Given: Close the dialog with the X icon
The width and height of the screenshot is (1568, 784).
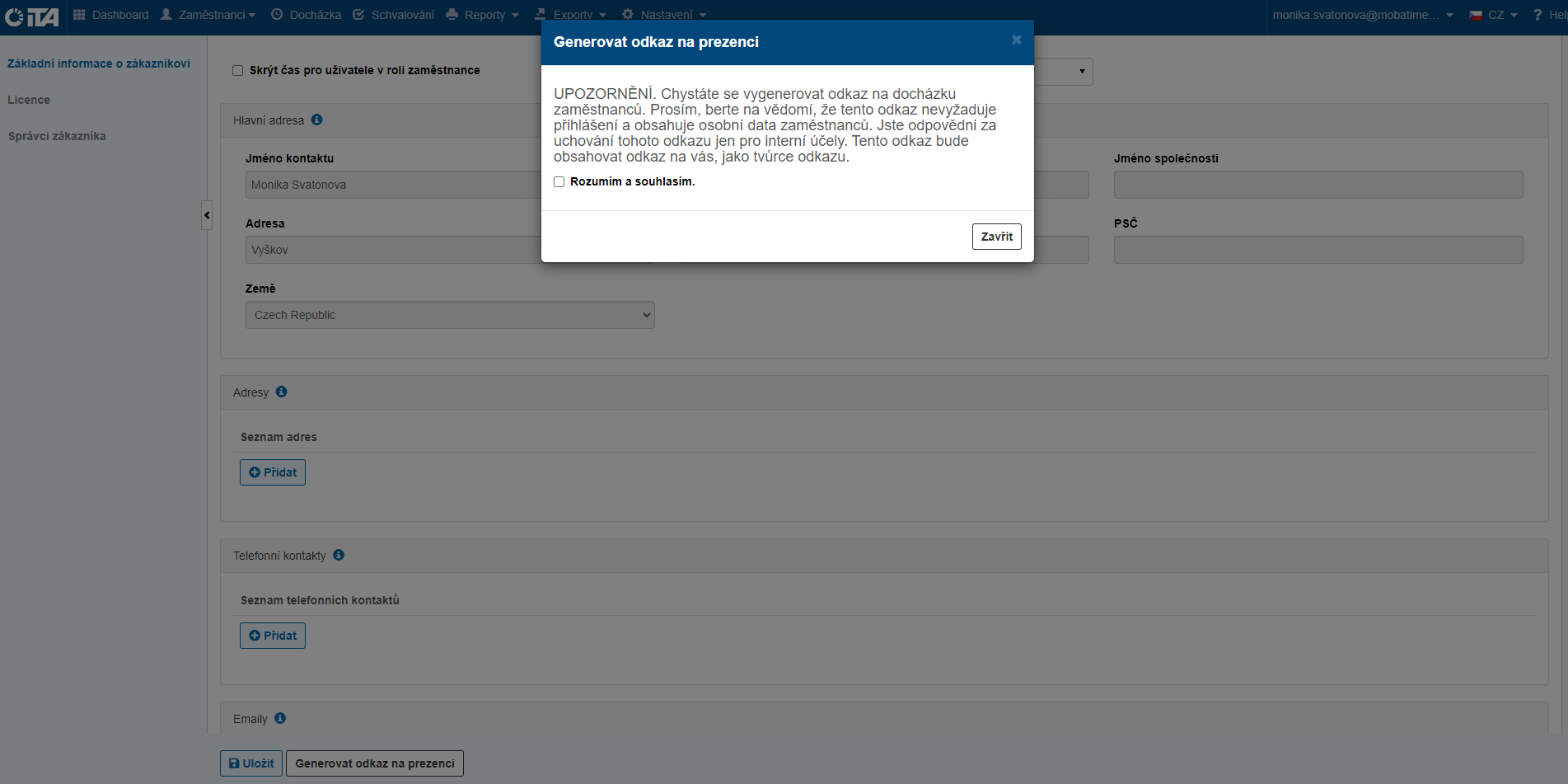Looking at the screenshot, I should (1016, 40).
